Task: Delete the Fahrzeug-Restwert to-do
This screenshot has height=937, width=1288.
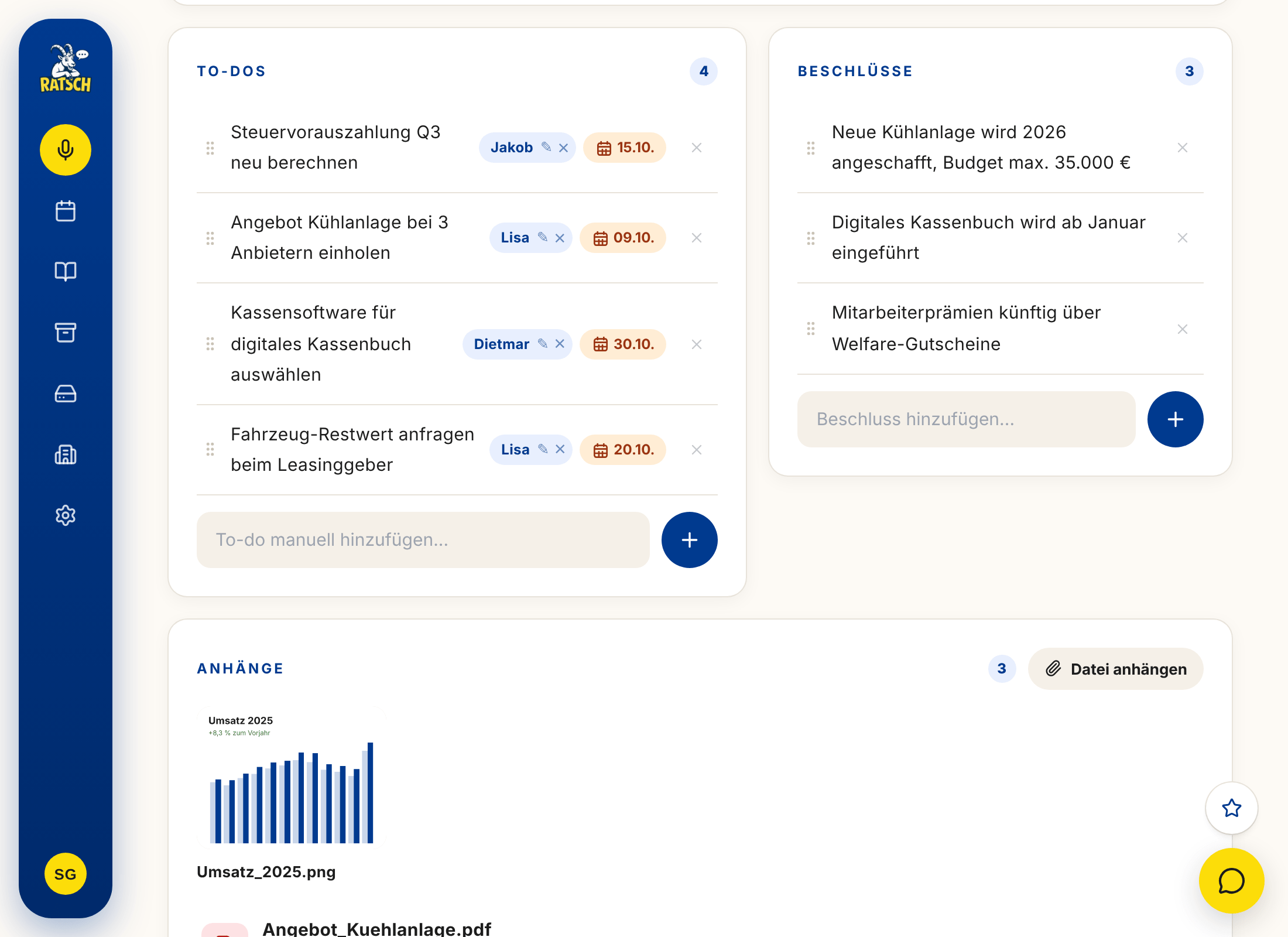Action: [x=697, y=450]
